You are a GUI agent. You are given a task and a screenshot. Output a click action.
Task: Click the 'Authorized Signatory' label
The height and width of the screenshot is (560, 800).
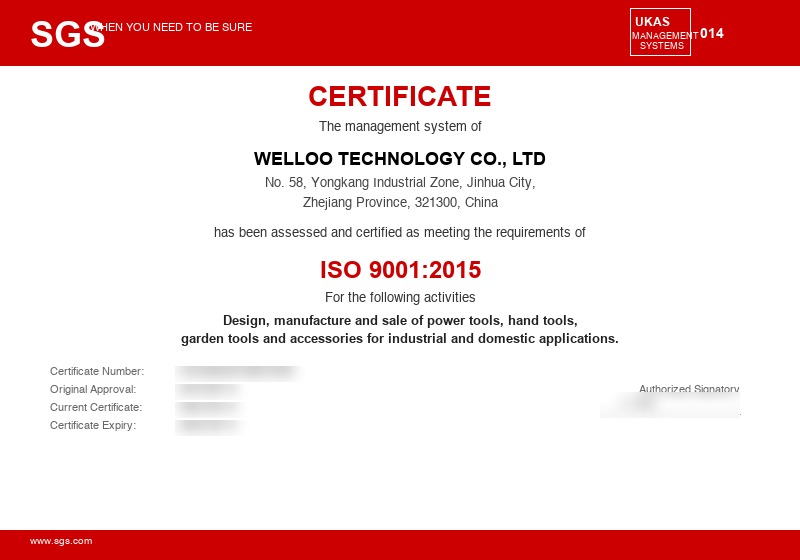coord(689,389)
